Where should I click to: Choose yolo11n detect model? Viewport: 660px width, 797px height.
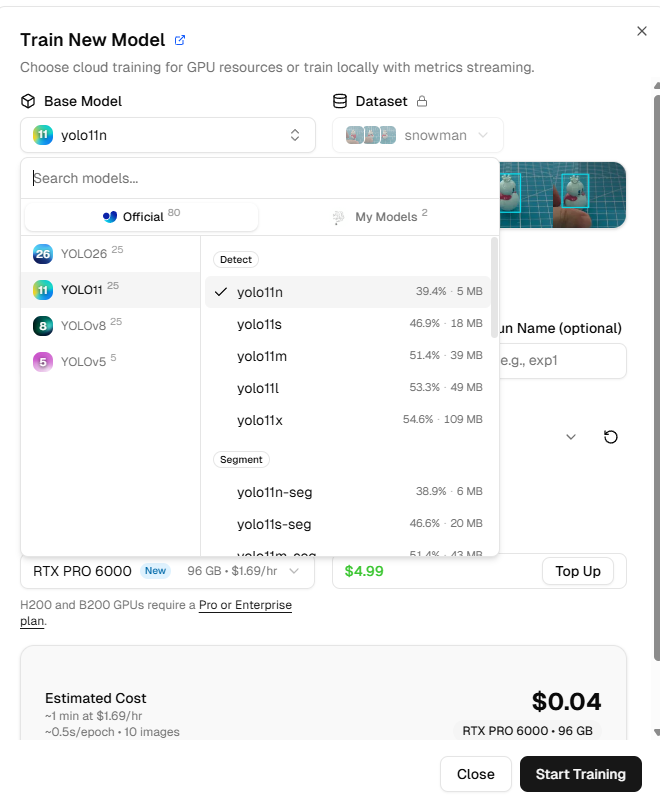click(348, 292)
